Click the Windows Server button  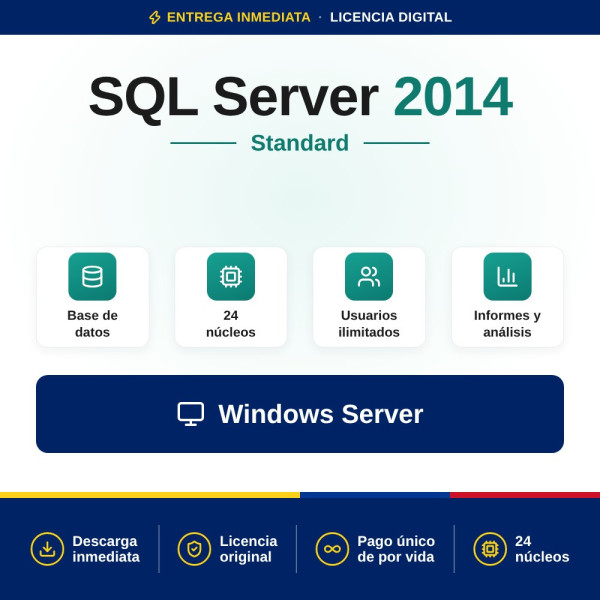[300, 414]
